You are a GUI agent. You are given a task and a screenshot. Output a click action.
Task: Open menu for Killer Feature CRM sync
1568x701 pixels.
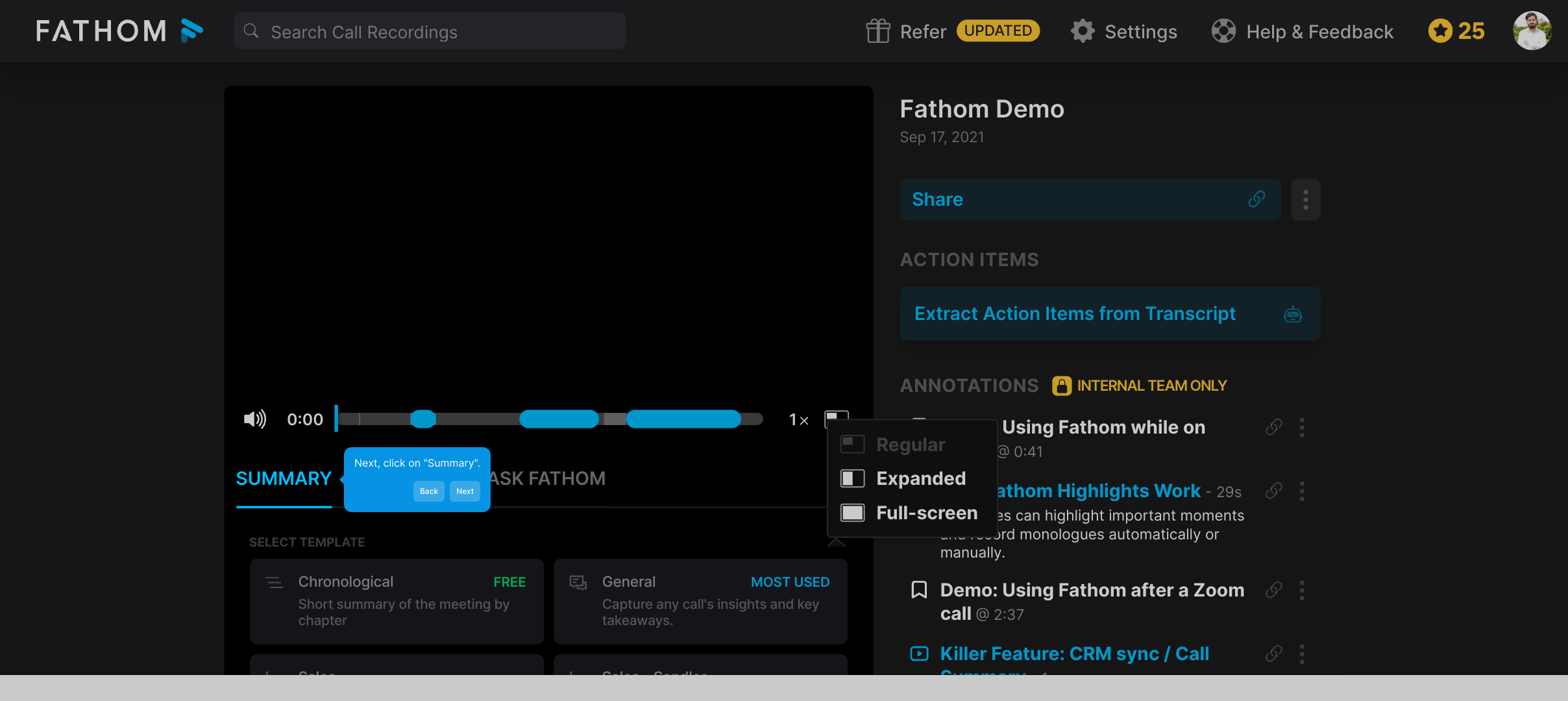click(x=1302, y=654)
